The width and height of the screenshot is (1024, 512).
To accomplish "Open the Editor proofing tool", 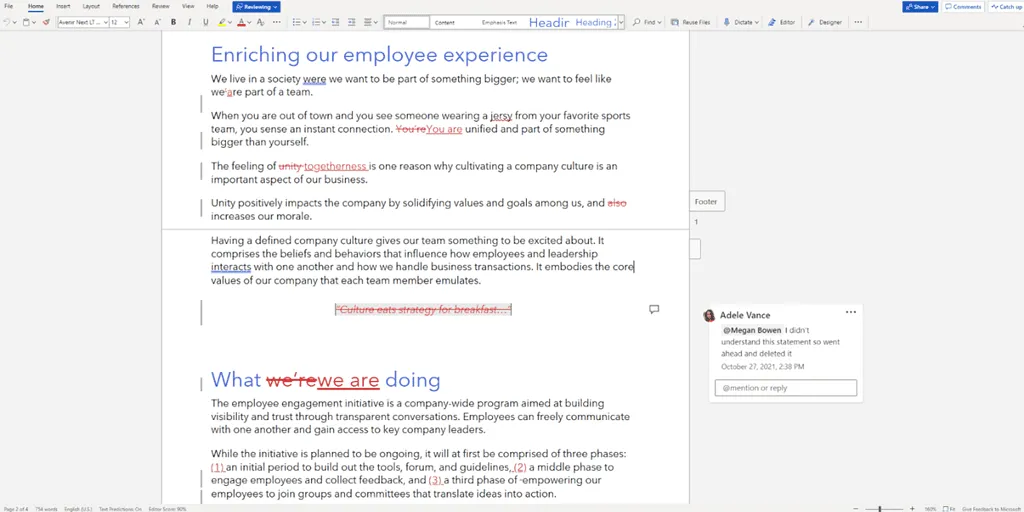I will click(x=783, y=22).
